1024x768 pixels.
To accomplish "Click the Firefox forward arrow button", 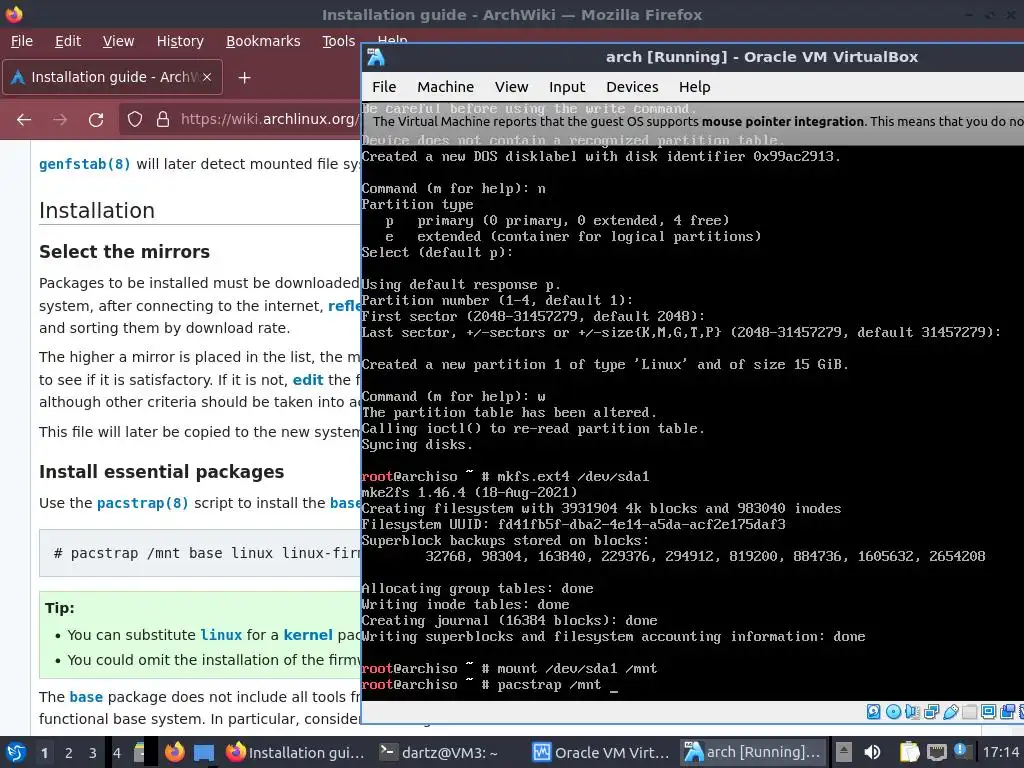I will tap(60, 120).
